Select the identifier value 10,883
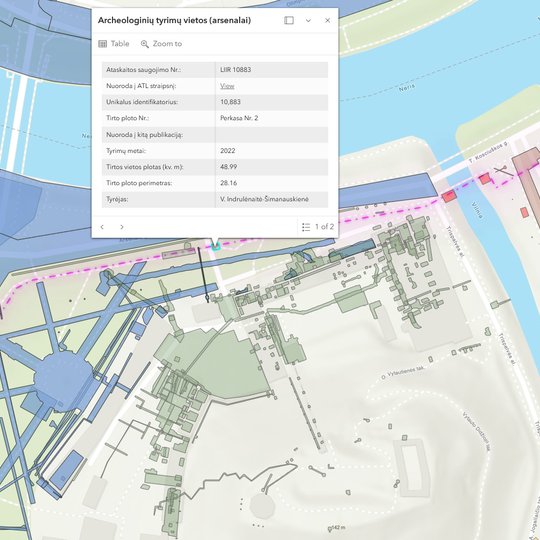 click(230, 102)
